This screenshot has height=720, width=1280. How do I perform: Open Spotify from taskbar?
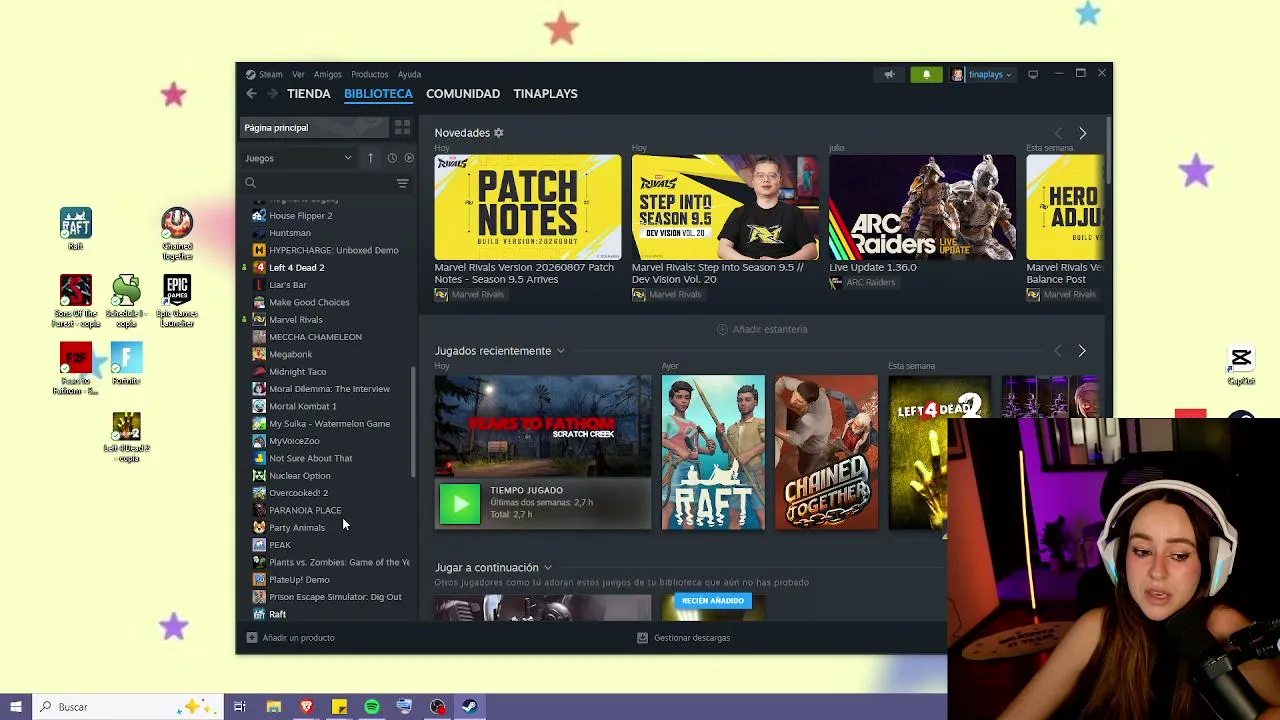(x=372, y=707)
